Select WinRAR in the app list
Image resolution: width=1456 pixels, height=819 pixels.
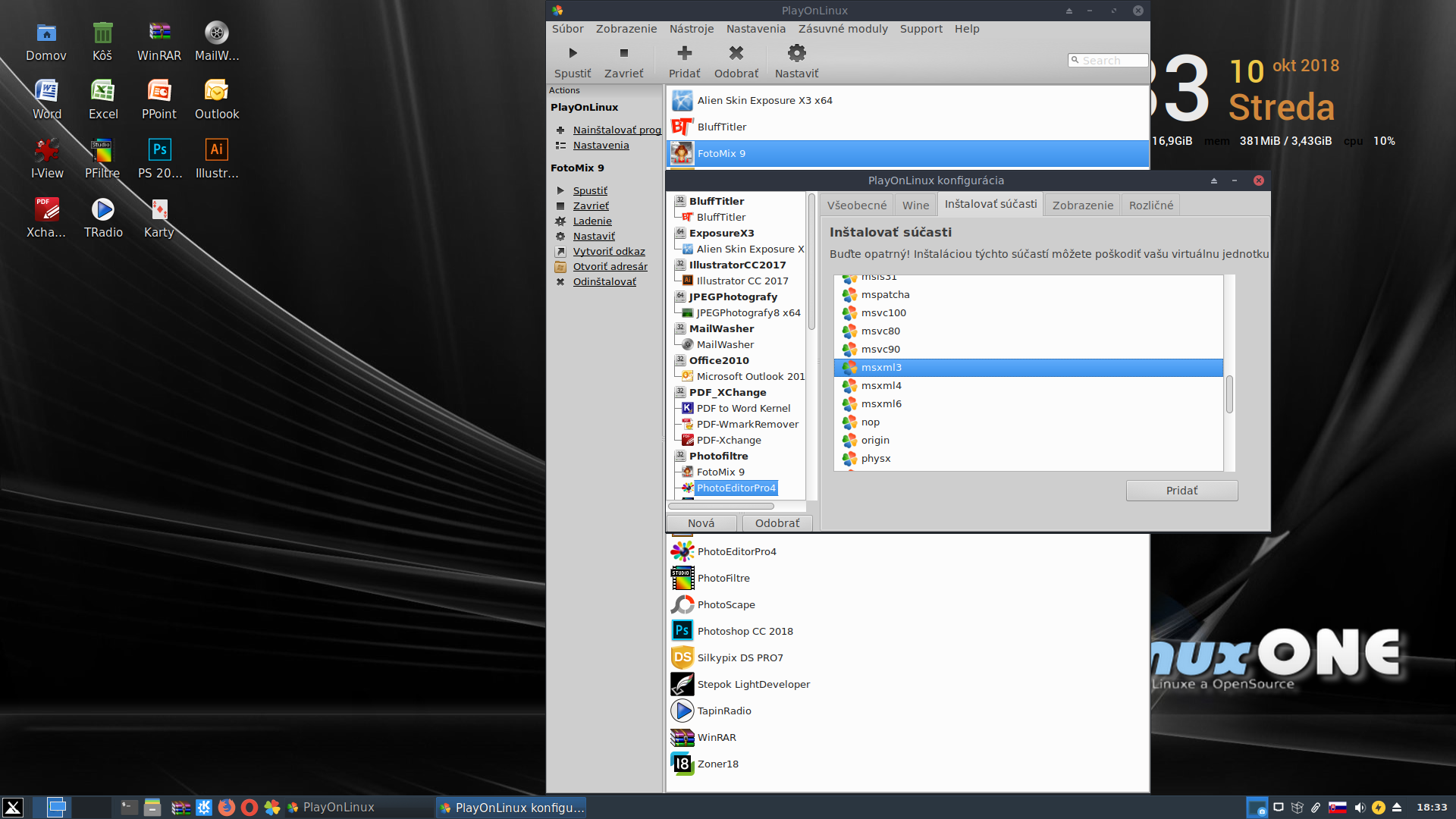tap(907, 737)
